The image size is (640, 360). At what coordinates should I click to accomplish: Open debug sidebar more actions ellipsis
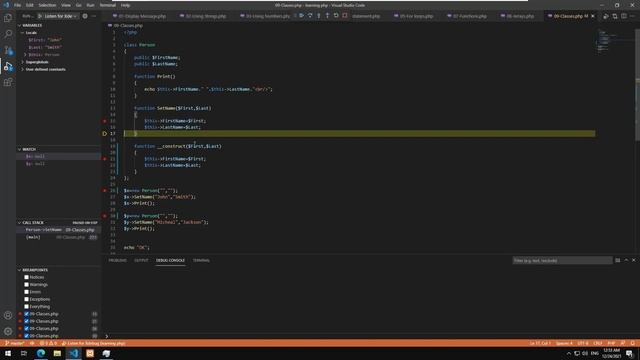94,16
